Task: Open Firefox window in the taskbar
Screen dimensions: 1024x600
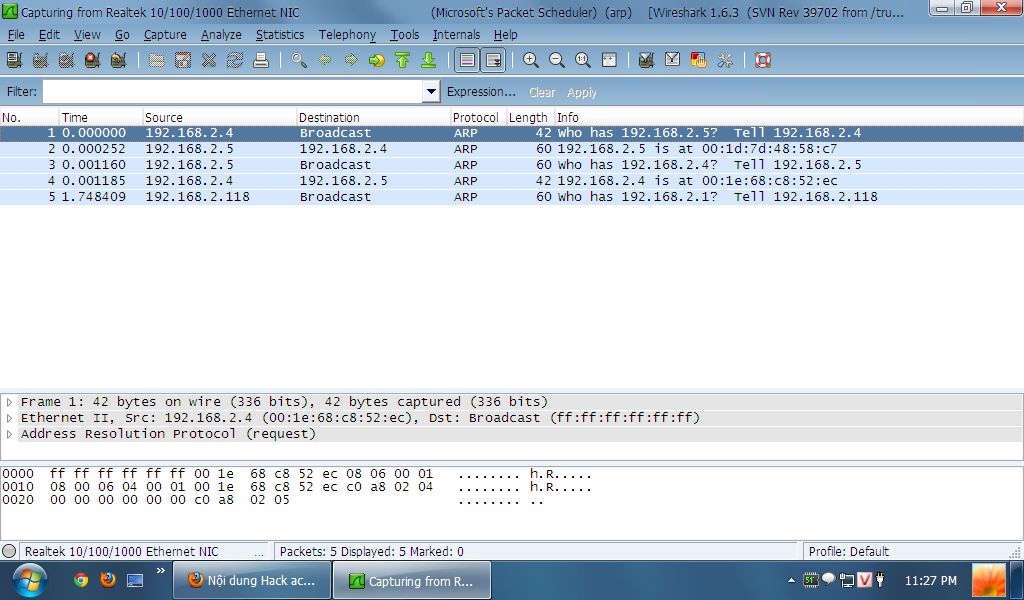Action: click(x=252, y=581)
